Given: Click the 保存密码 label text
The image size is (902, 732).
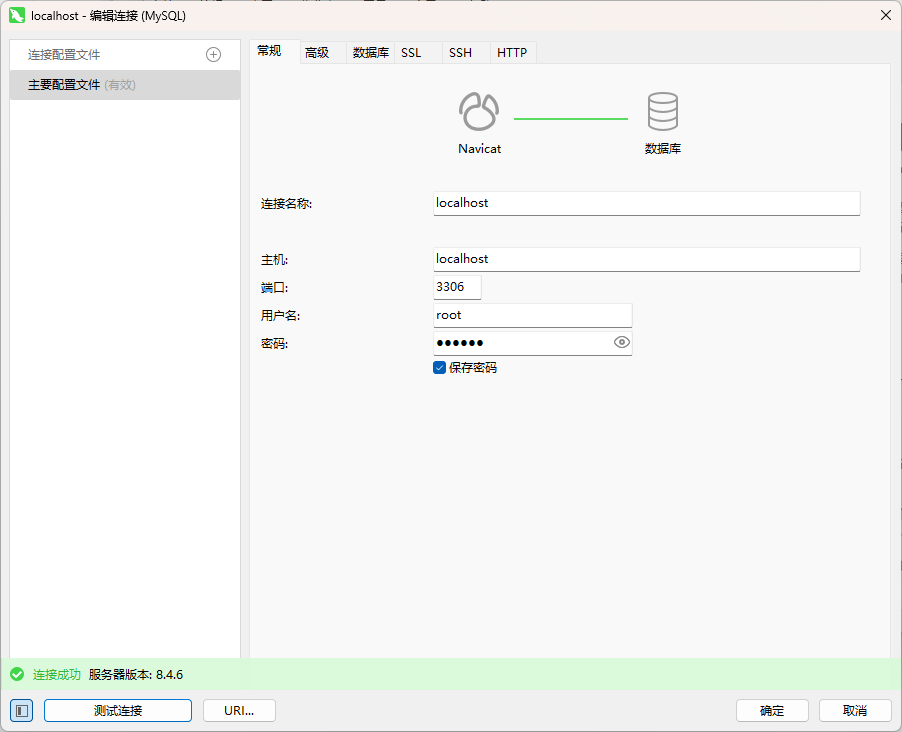Looking at the screenshot, I should [473, 368].
